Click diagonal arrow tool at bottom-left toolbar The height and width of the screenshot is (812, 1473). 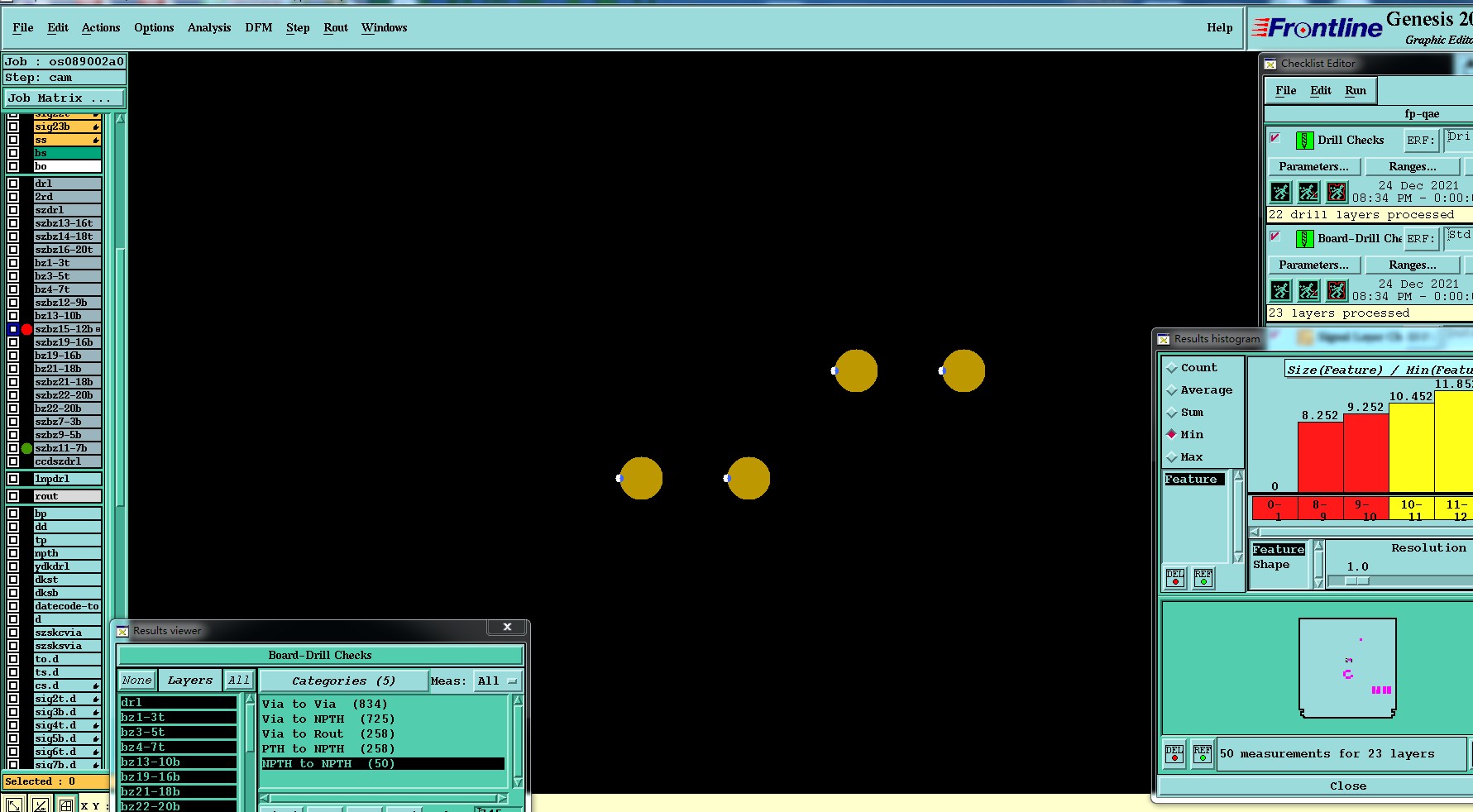pos(14,805)
